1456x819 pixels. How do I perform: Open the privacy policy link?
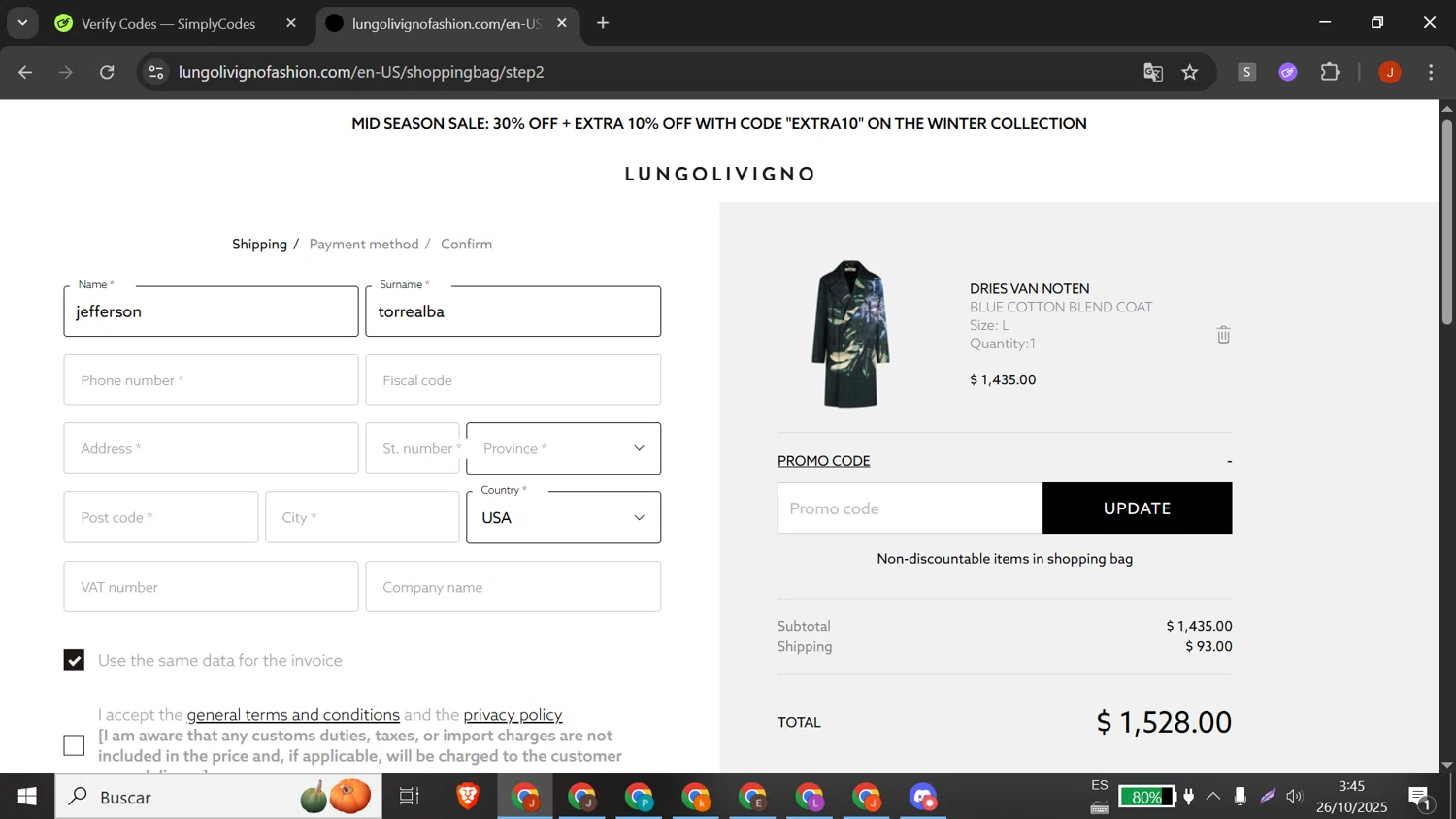[513, 715]
